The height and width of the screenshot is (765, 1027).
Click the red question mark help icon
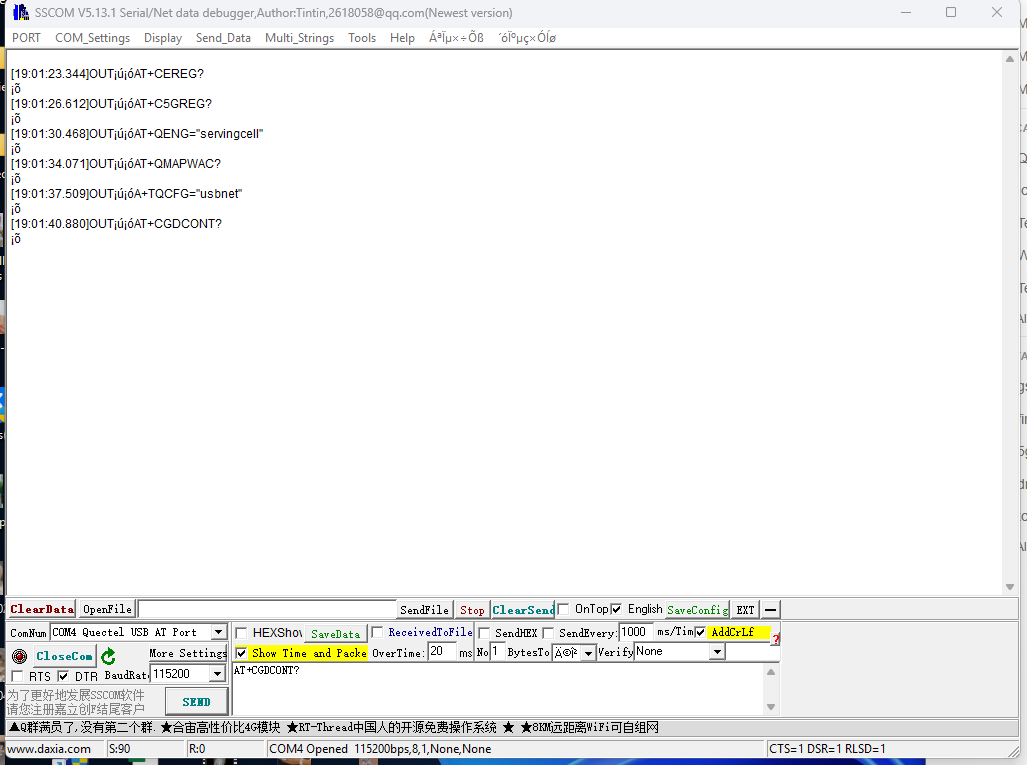point(775,638)
